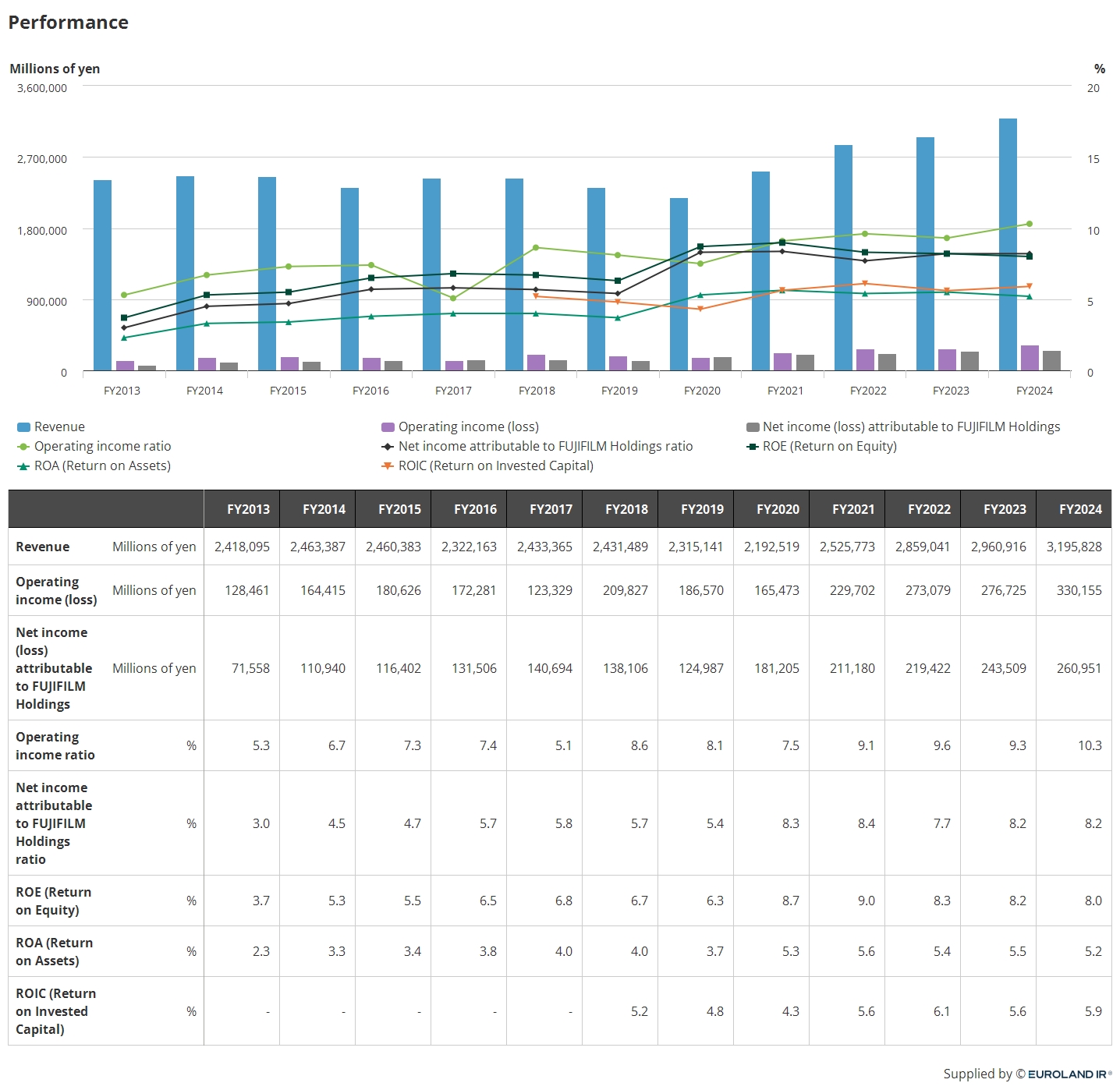Screen dimensions: 1120x1090
Task: Click the Operating income ratio legend marker
Action: tap(23, 447)
